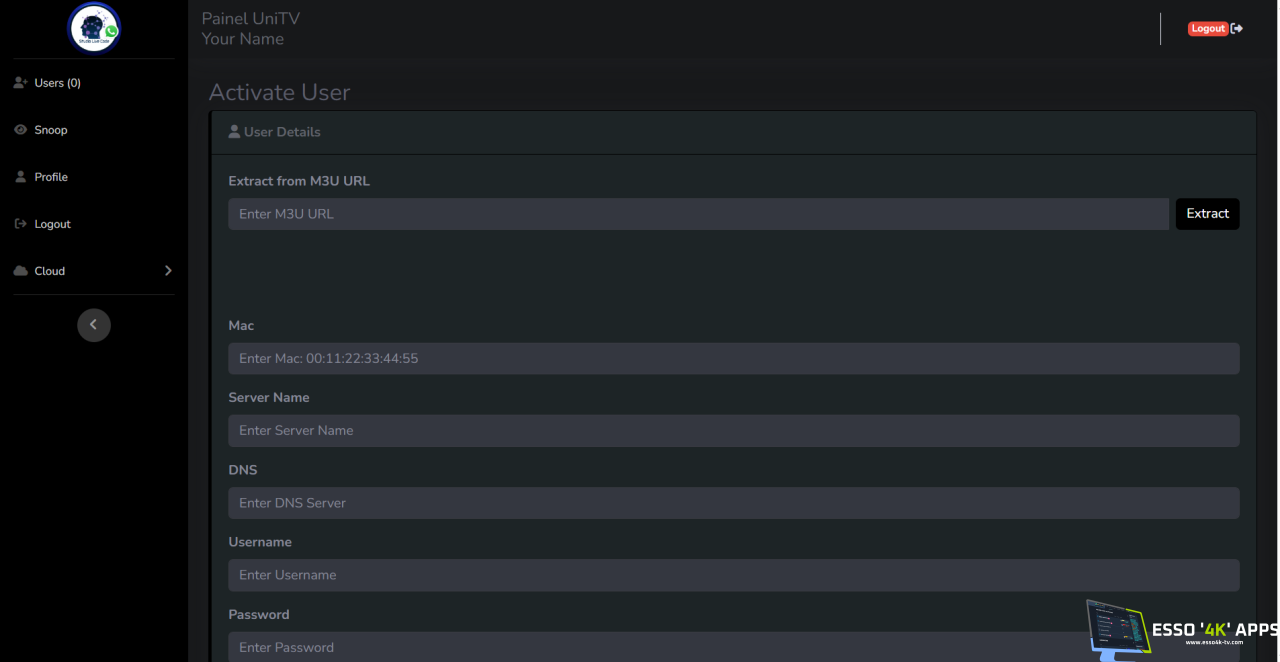Viewport: 1280px width, 662px height.
Task: Click the panel logo avatar
Action: coord(94,28)
